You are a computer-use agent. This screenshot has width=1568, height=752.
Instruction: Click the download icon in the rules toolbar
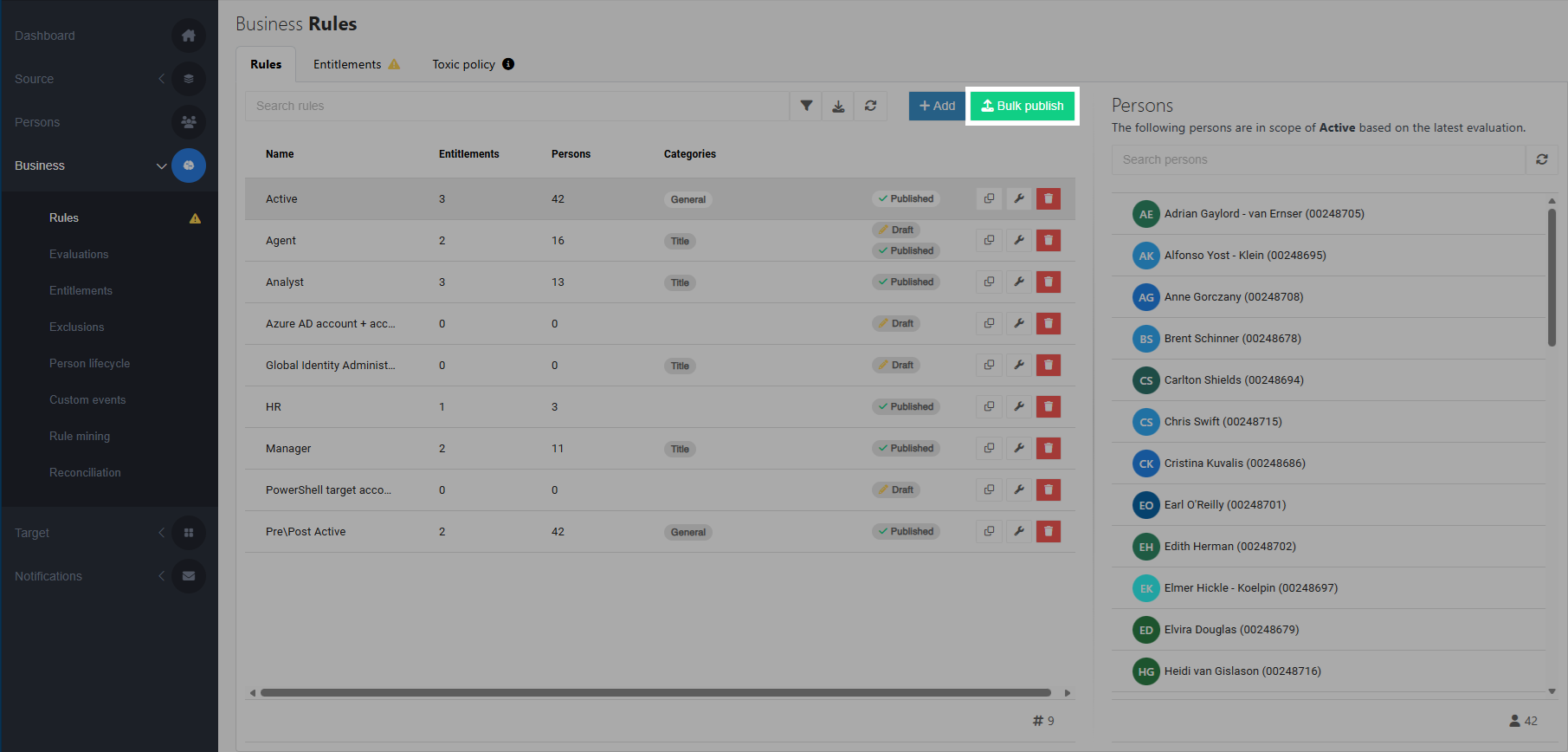click(838, 106)
